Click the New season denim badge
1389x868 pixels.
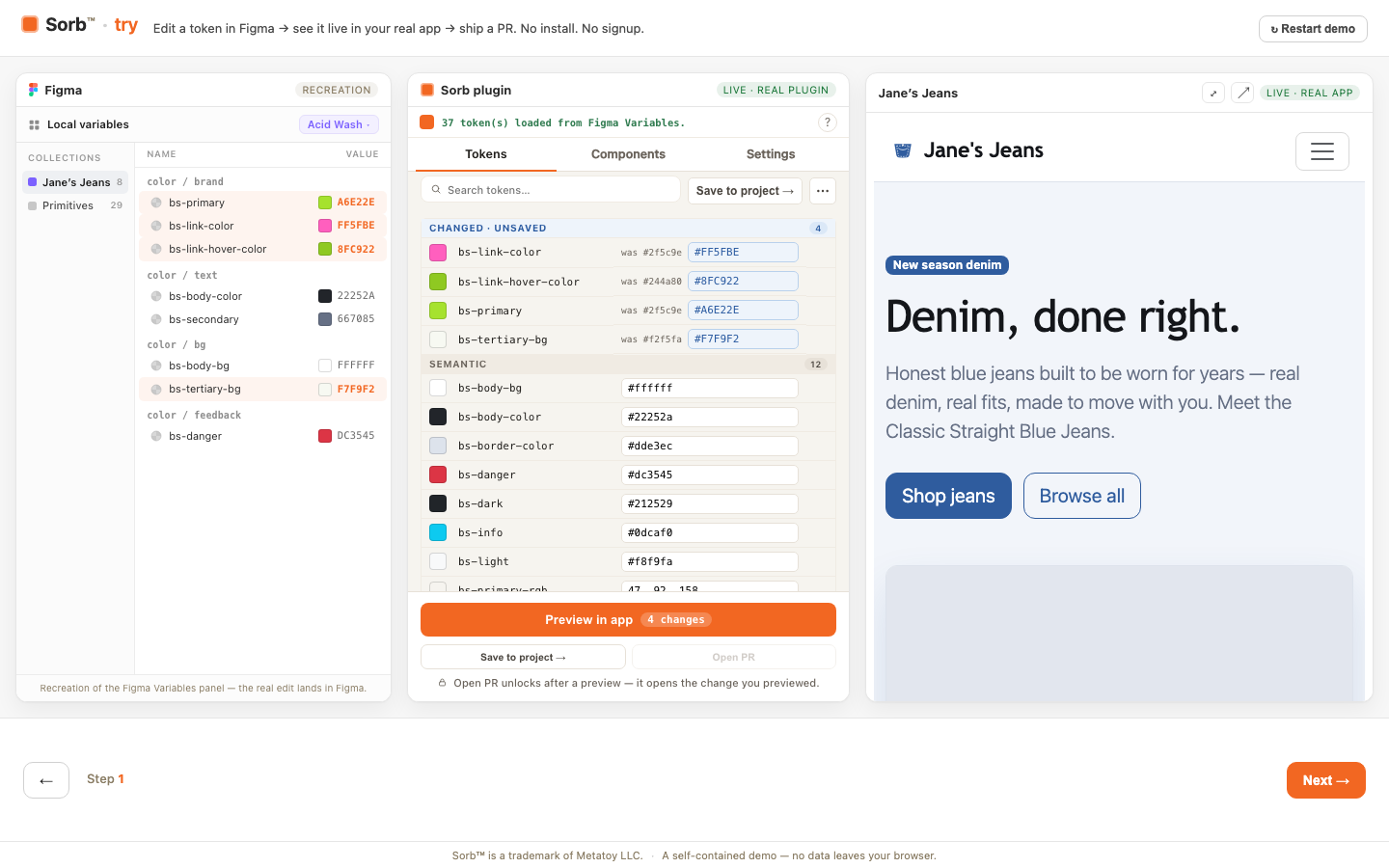[x=947, y=265]
